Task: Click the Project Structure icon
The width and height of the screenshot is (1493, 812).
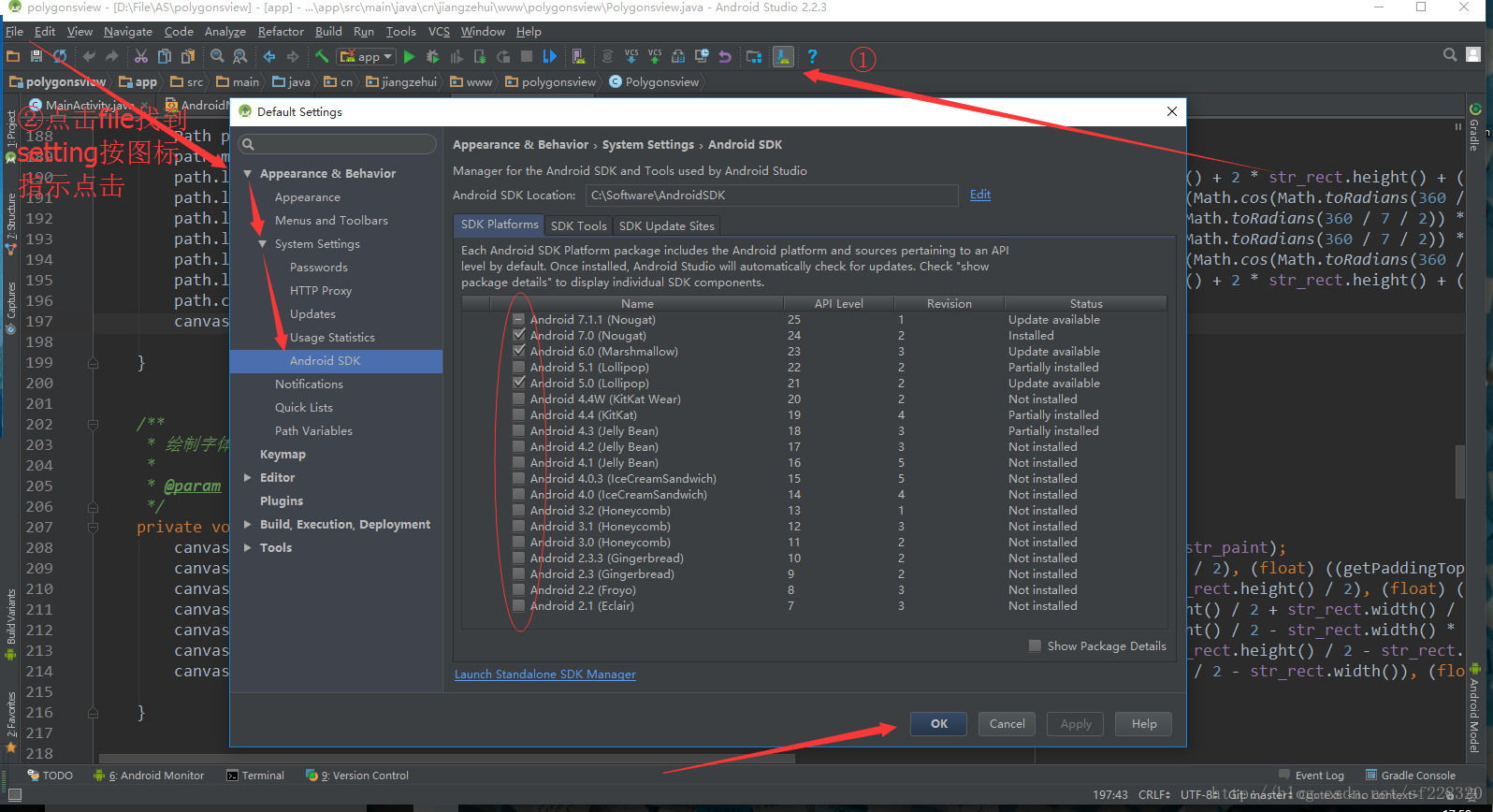Action: pos(754,56)
